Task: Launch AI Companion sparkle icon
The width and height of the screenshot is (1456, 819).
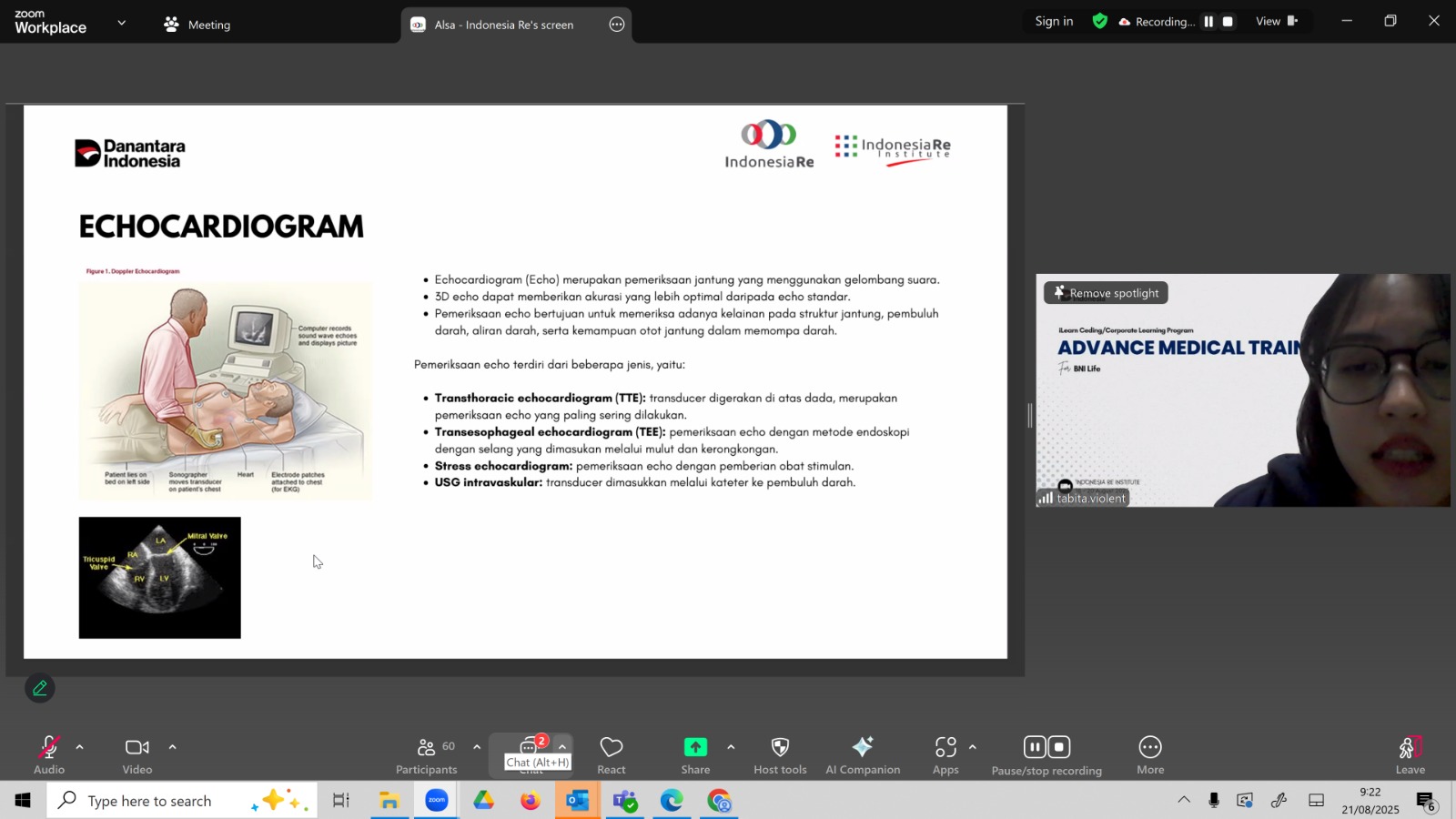Action: (x=862, y=748)
